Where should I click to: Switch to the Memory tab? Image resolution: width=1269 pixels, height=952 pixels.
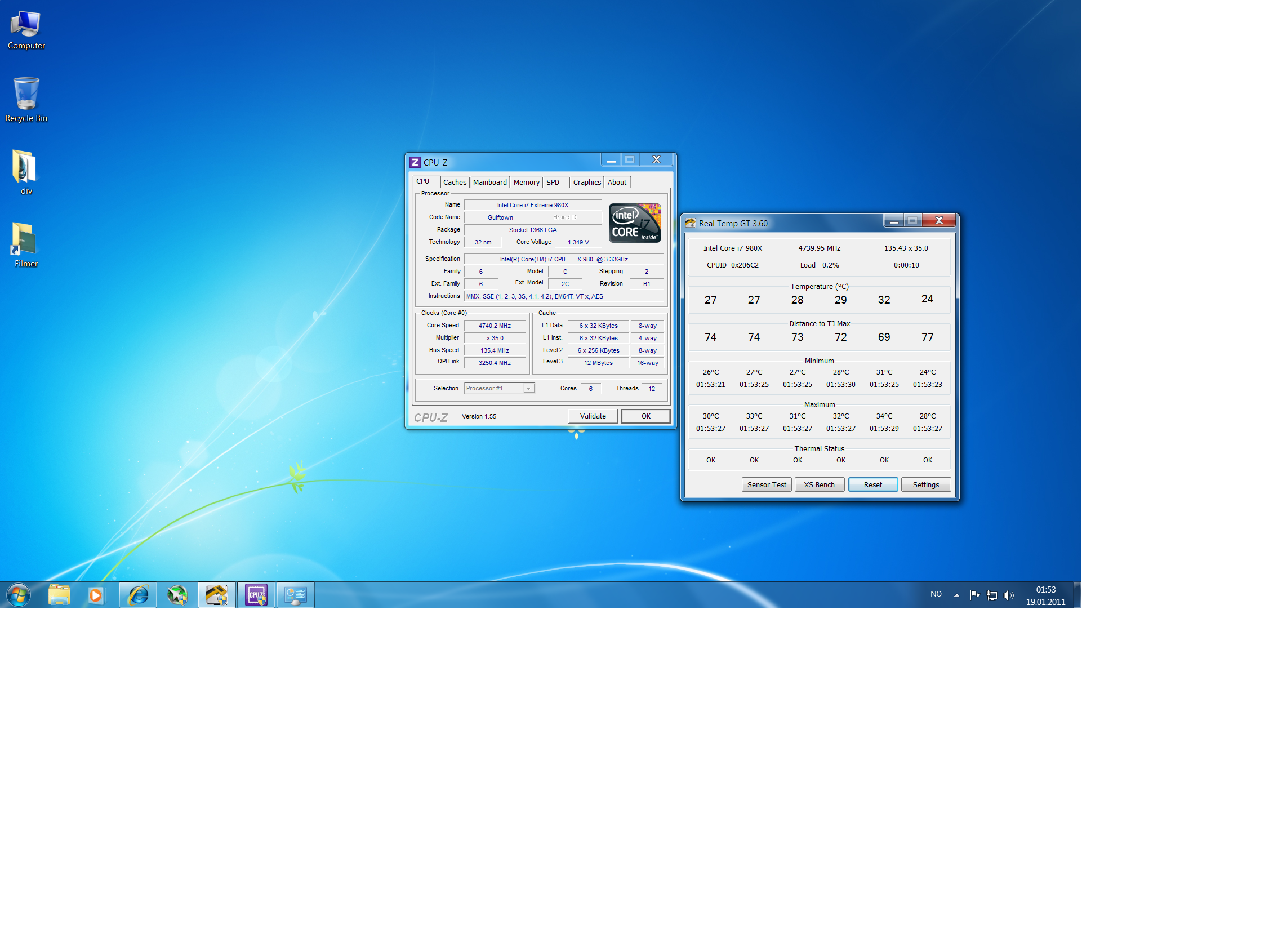click(526, 183)
